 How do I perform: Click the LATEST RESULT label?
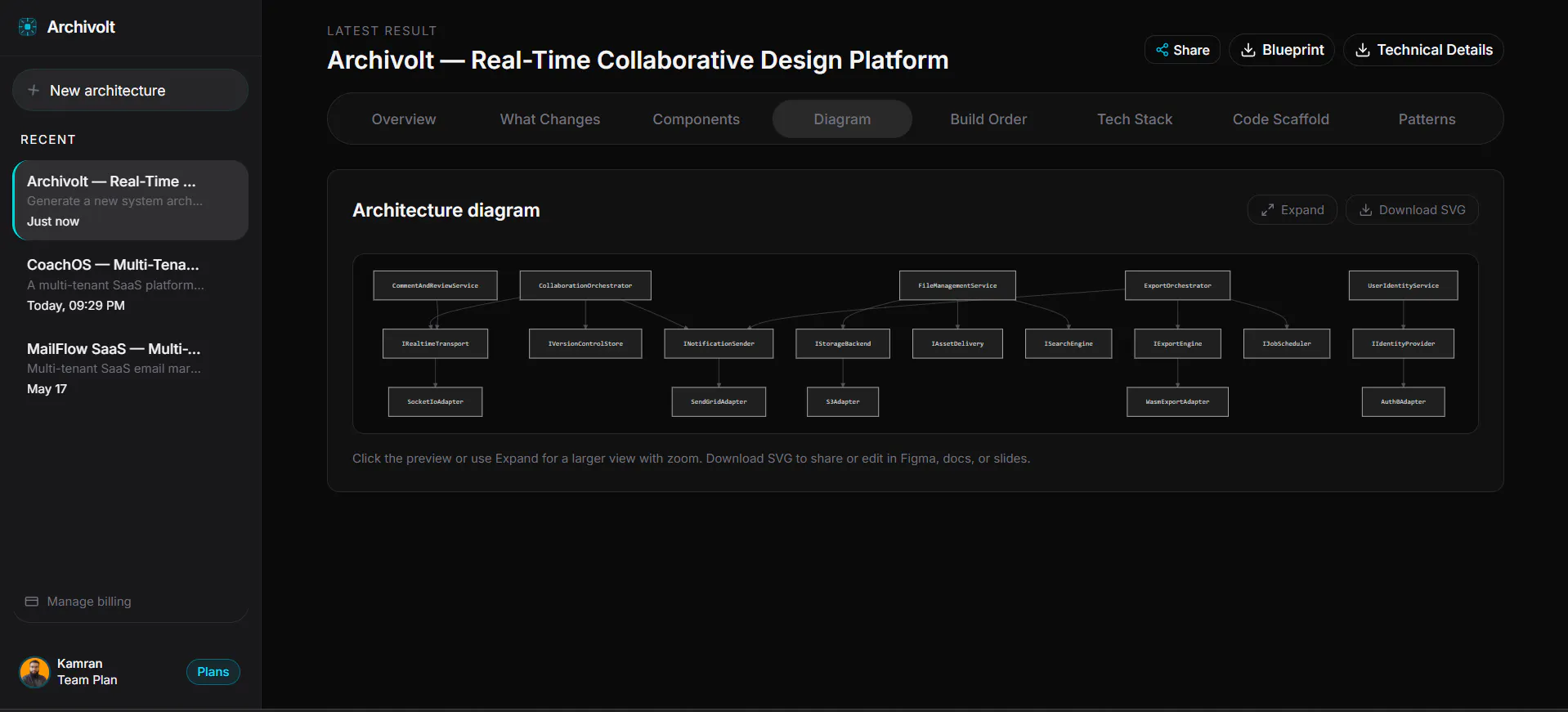pos(382,31)
